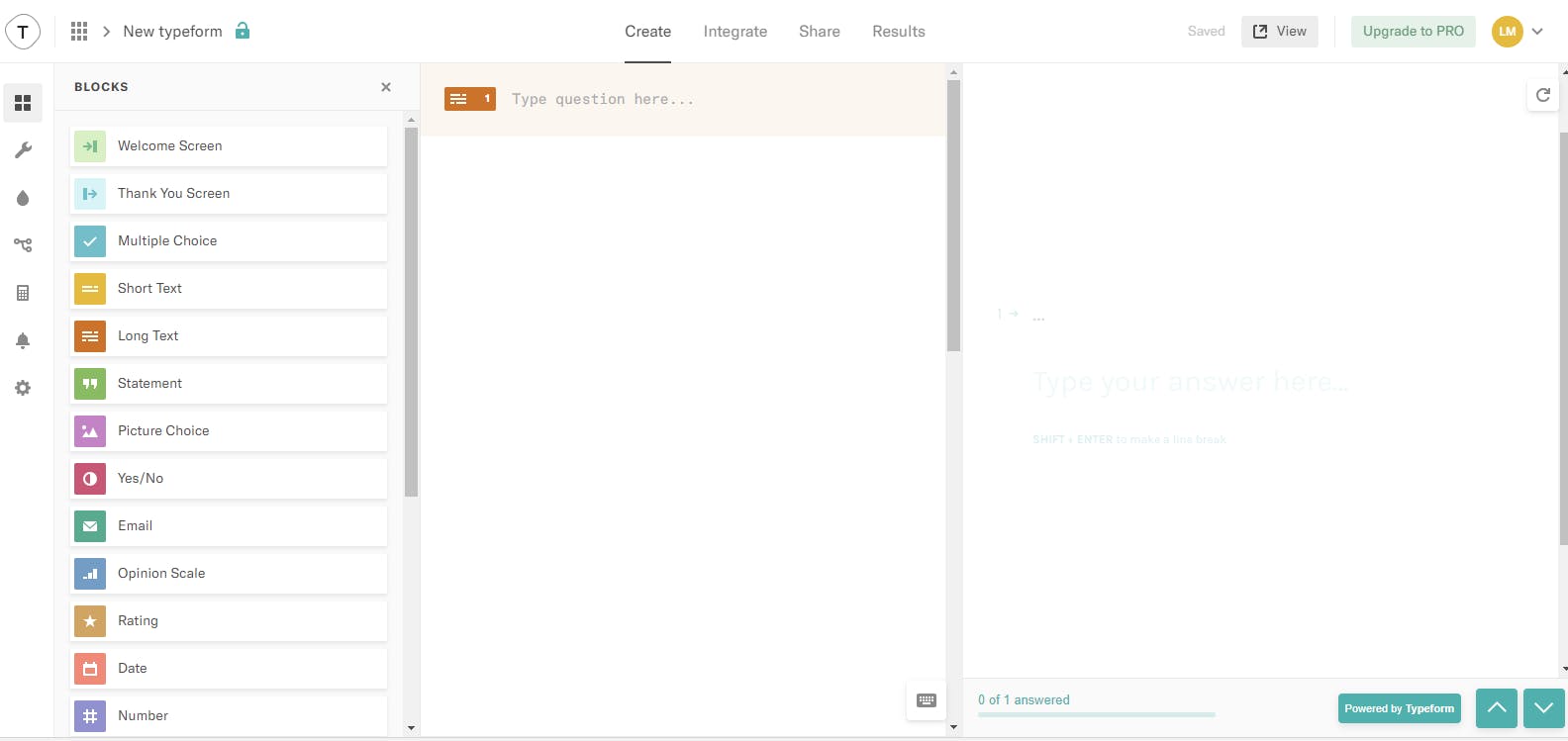Image resolution: width=1568 pixels, height=741 pixels.
Task: Open the Logic Jump branching icon
Action: (23, 245)
